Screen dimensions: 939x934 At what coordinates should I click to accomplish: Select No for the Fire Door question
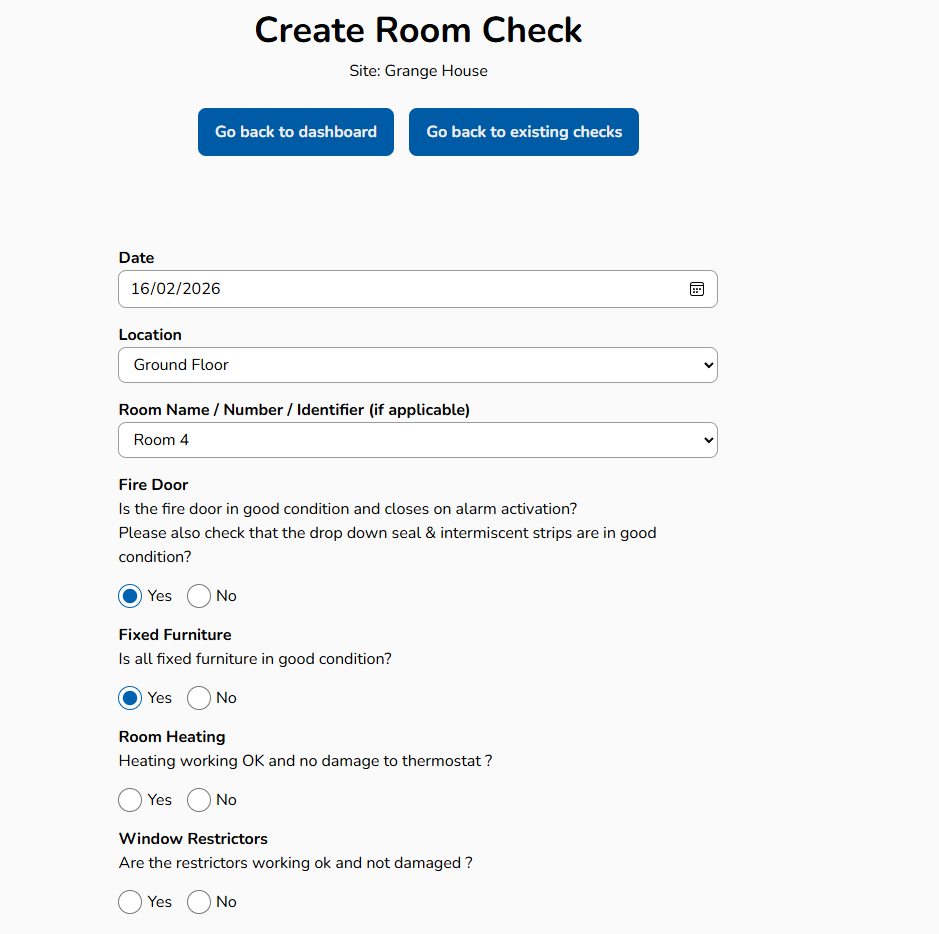click(x=197, y=595)
